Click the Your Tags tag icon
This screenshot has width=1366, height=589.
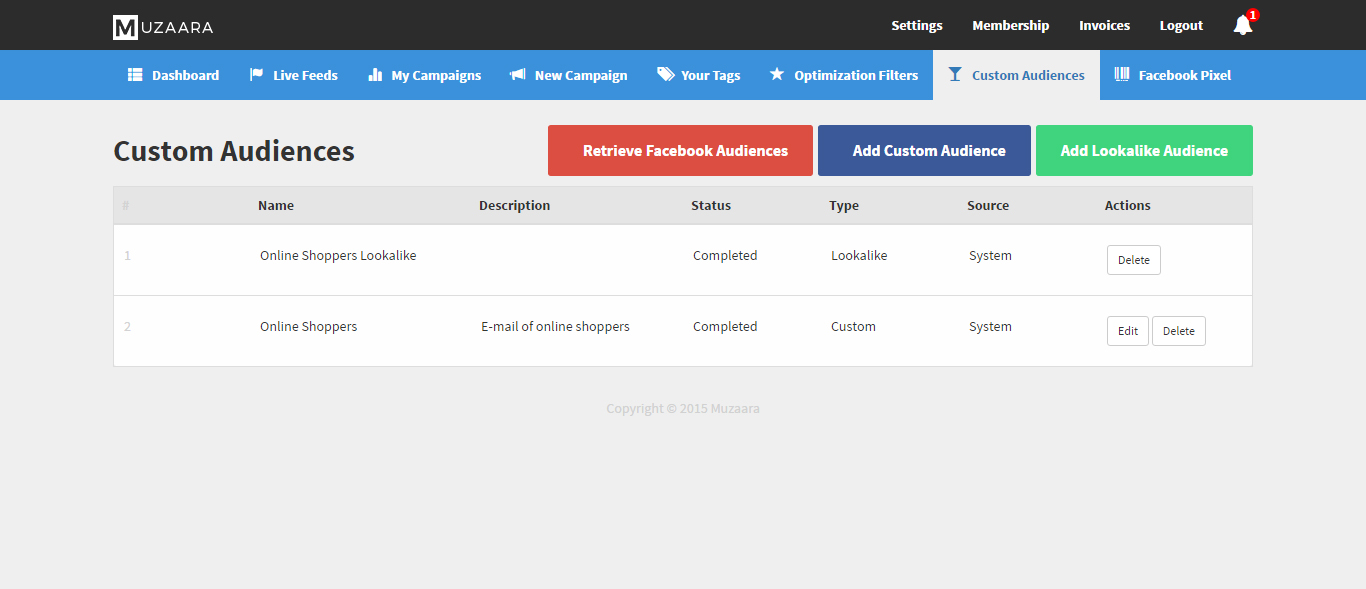pyautogui.click(x=665, y=75)
